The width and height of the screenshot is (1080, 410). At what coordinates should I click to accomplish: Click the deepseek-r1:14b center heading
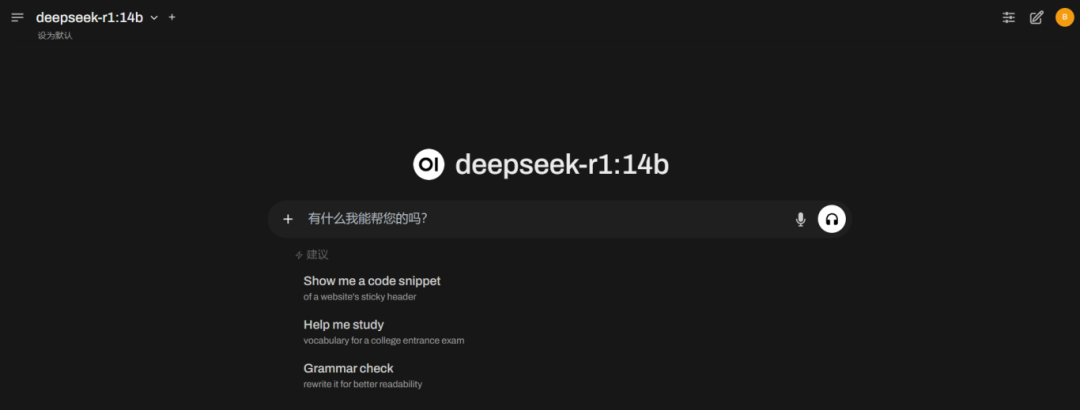coord(562,165)
